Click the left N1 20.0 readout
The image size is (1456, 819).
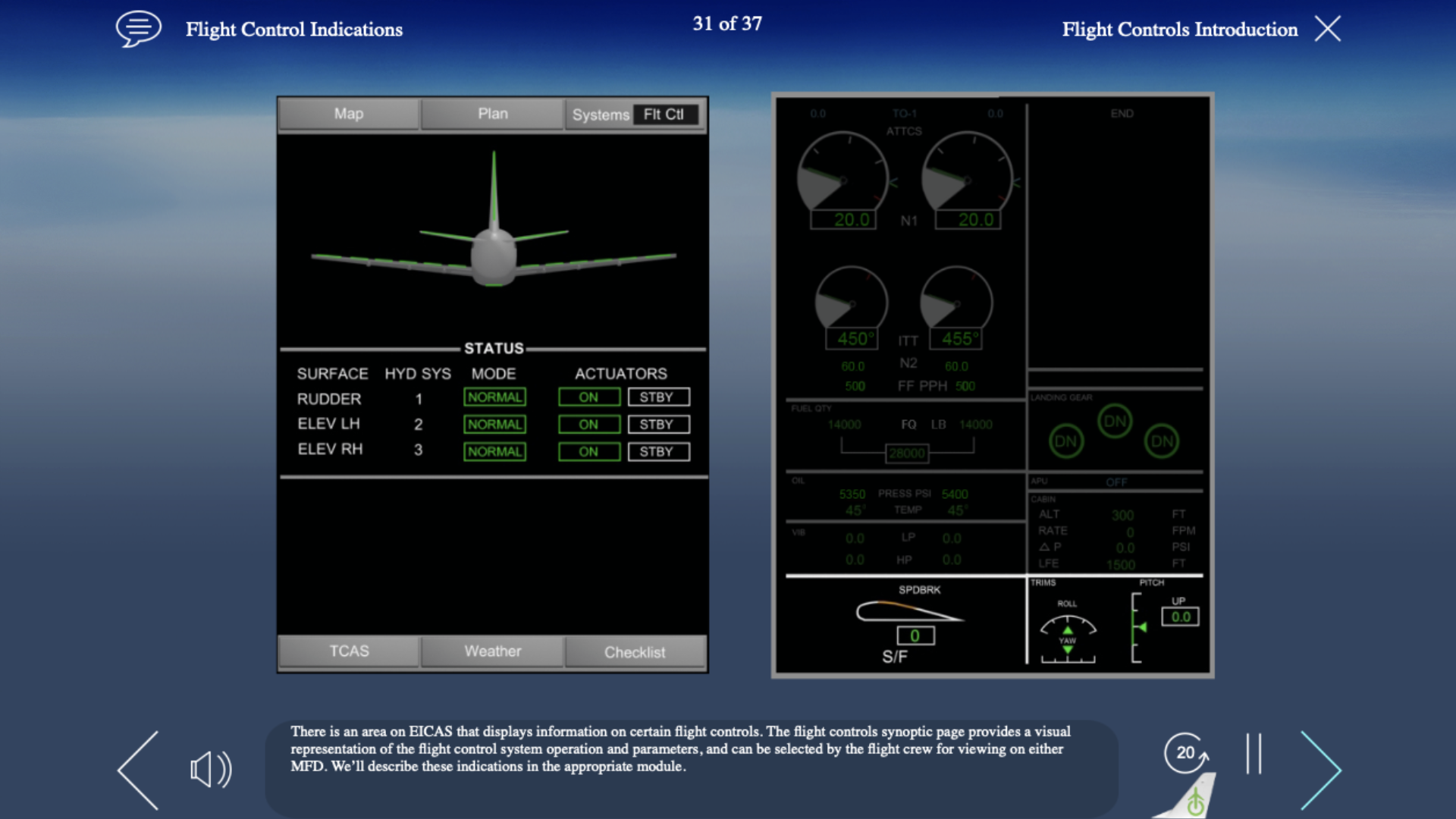pyautogui.click(x=843, y=220)
